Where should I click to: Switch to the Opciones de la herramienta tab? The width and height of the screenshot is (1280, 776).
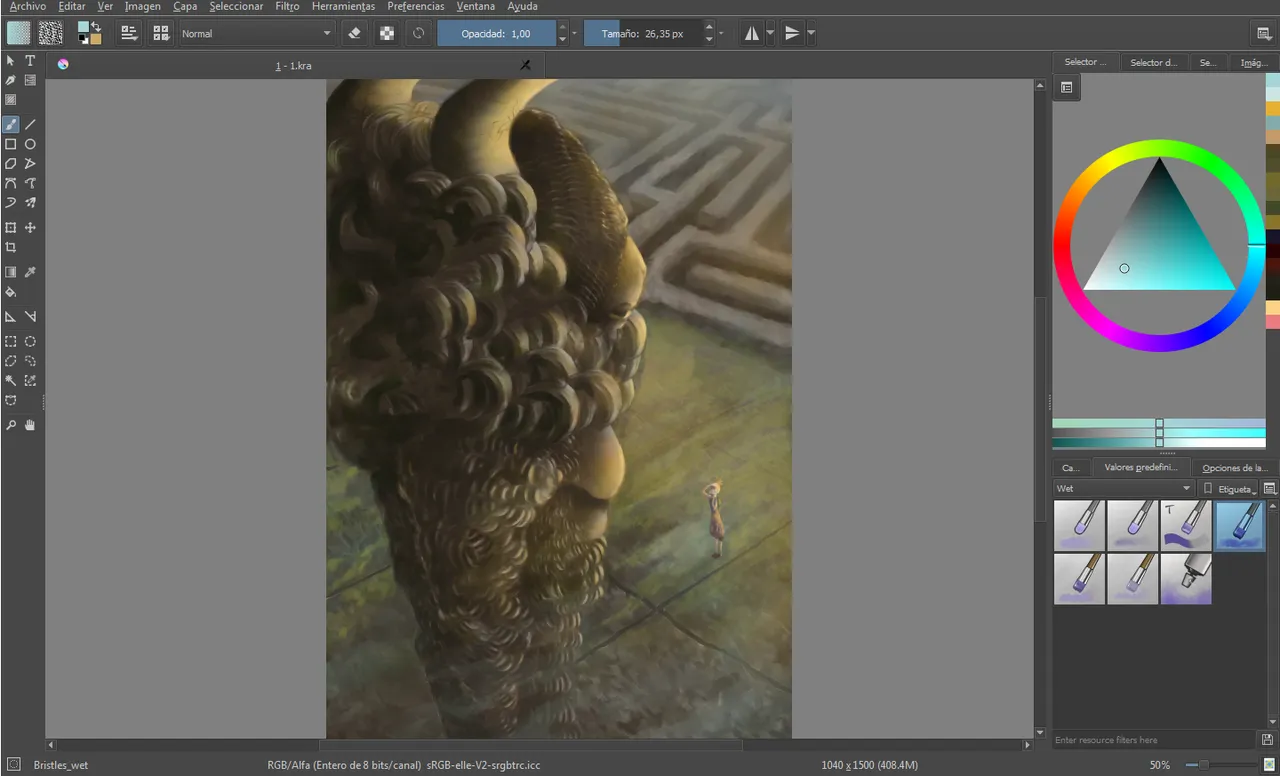(1235, 467)
